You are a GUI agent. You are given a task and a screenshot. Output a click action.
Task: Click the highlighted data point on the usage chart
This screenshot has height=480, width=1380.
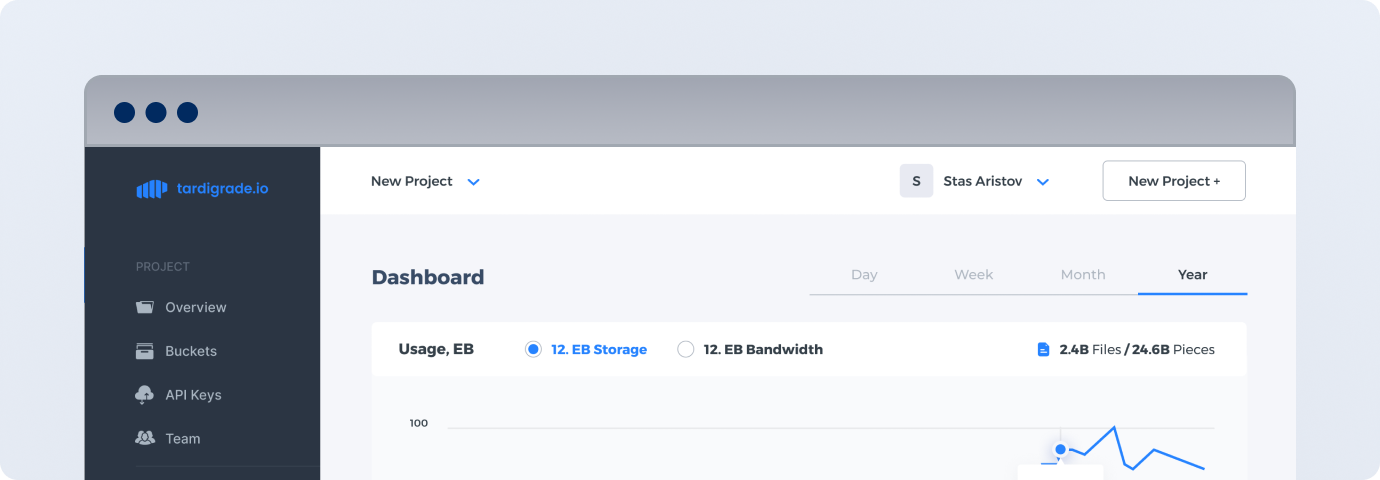(1060, 449)
